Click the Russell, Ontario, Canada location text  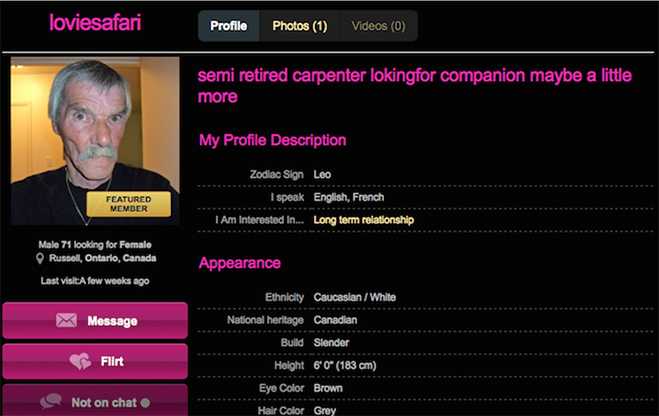(x=103, y=258)
